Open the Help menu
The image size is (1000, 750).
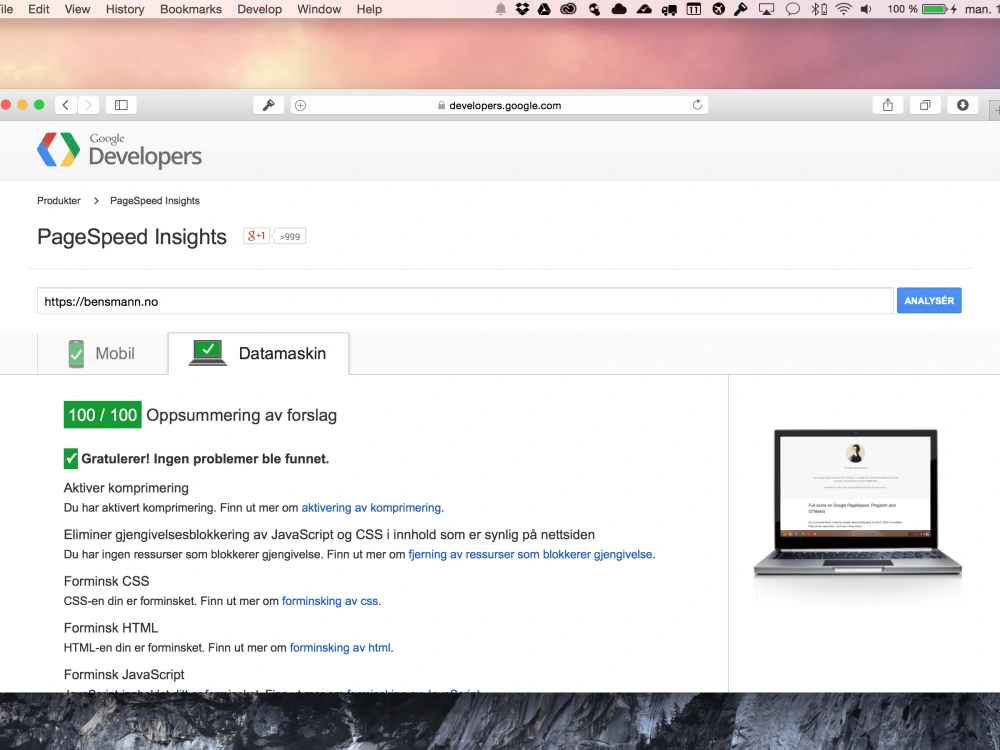(369, 9)
